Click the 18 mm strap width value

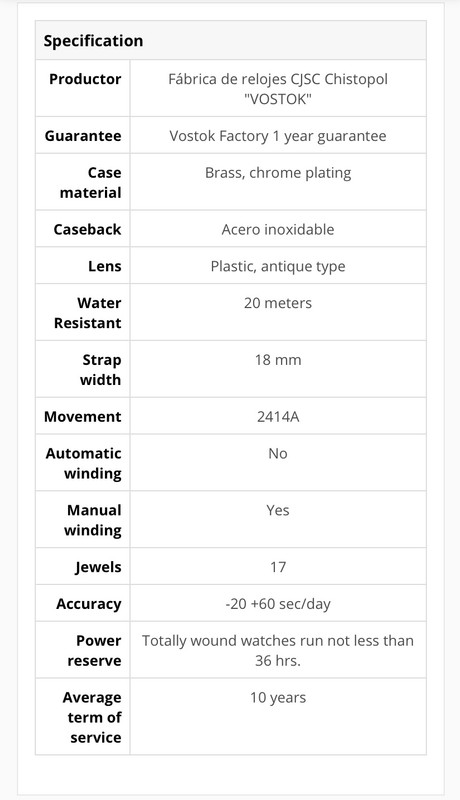click(278, 360)
